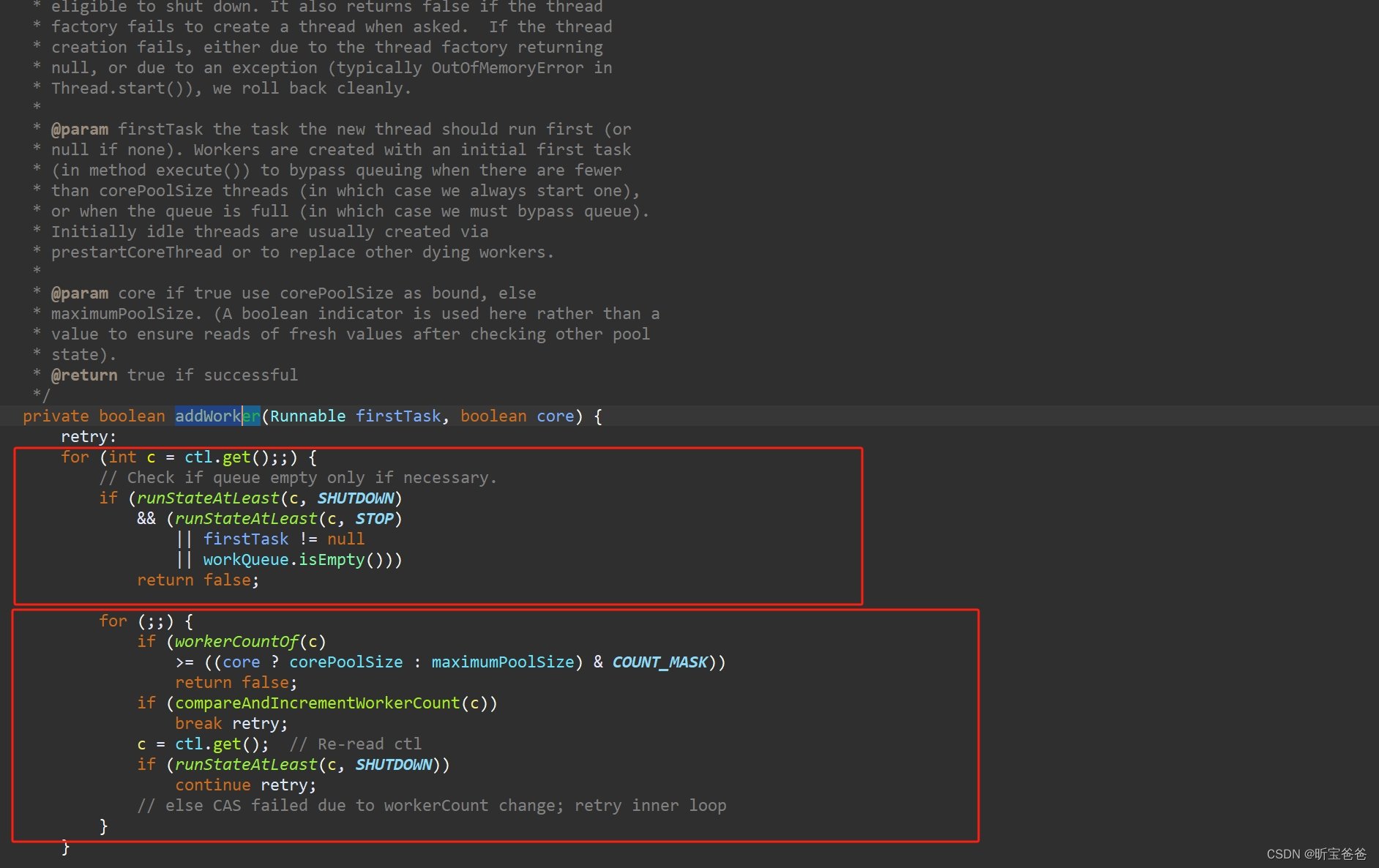
Task: Click the addWorker method name
Action: point(217,416)
